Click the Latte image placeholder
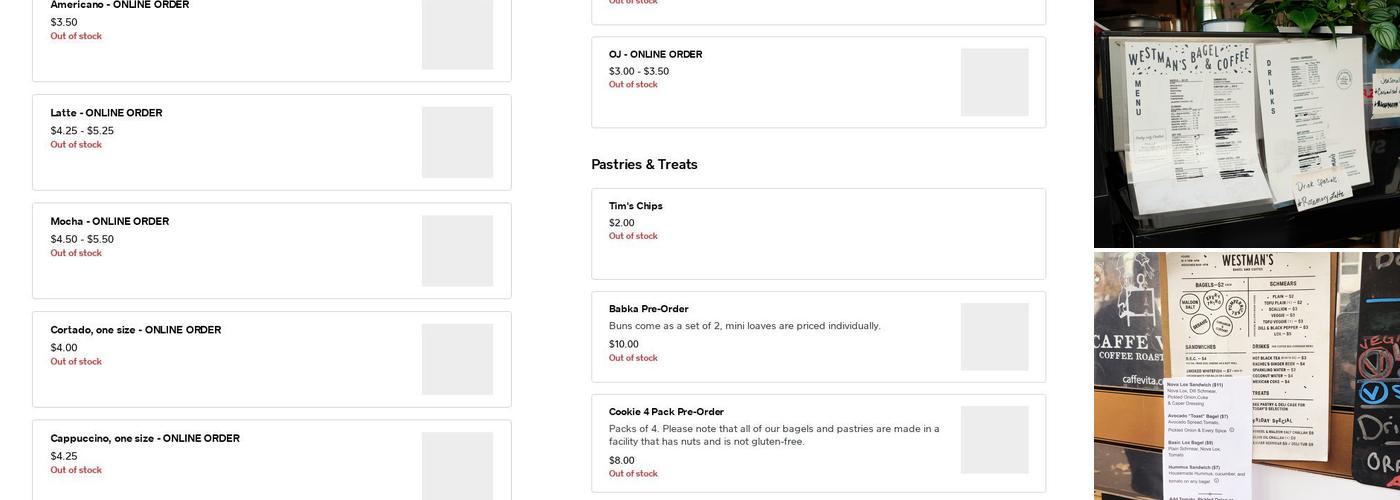This screenshot has width=1400, height=500. coord(457,142)
